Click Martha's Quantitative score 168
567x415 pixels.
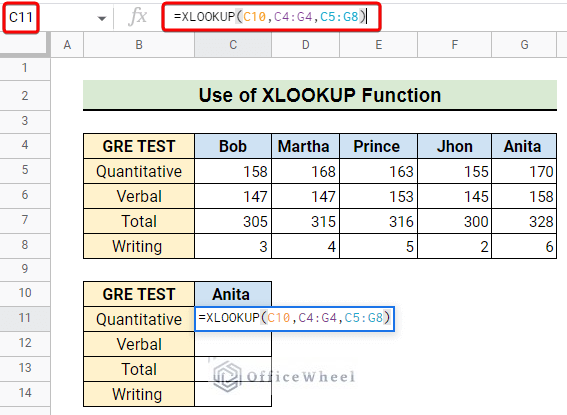[x=306, y=171]
